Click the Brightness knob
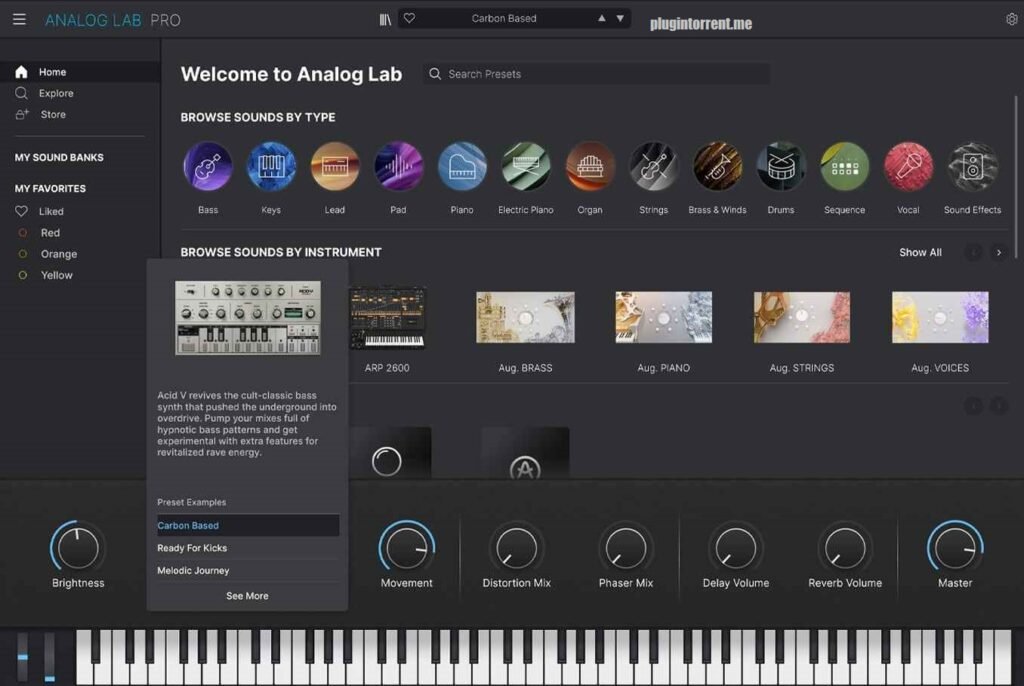 tap(78, 547)
